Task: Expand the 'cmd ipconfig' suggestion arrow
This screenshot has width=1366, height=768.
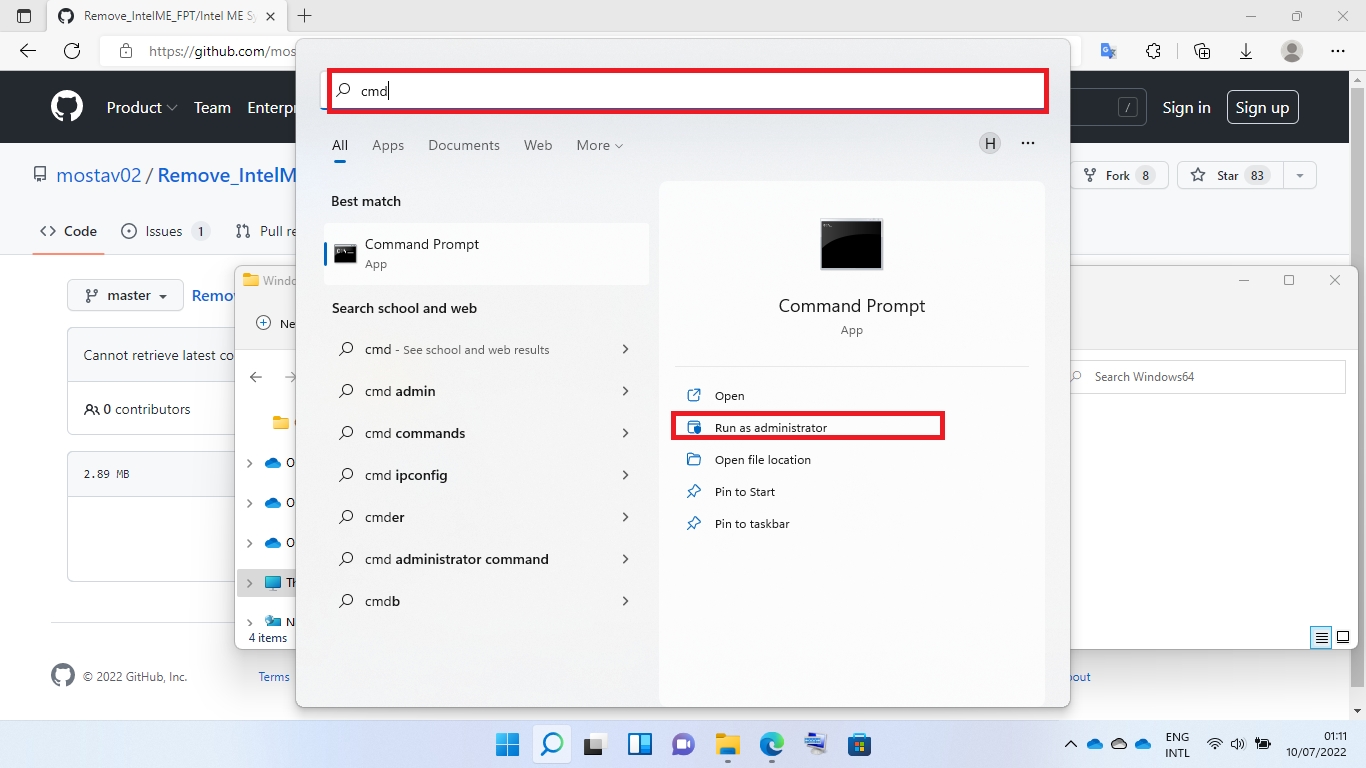Action: click(625, 475)
